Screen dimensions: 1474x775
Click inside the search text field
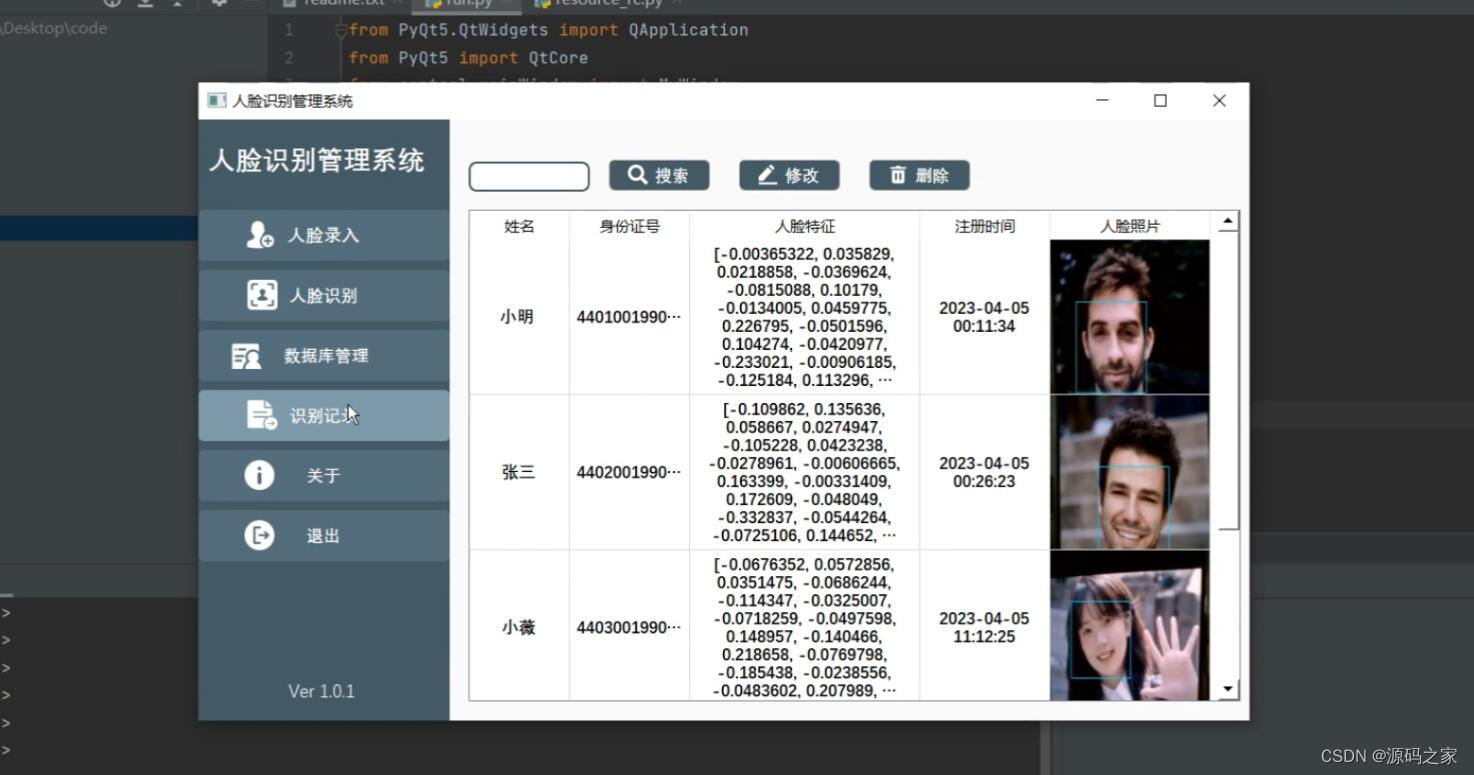pyautogui.click(x=528, y=175)
